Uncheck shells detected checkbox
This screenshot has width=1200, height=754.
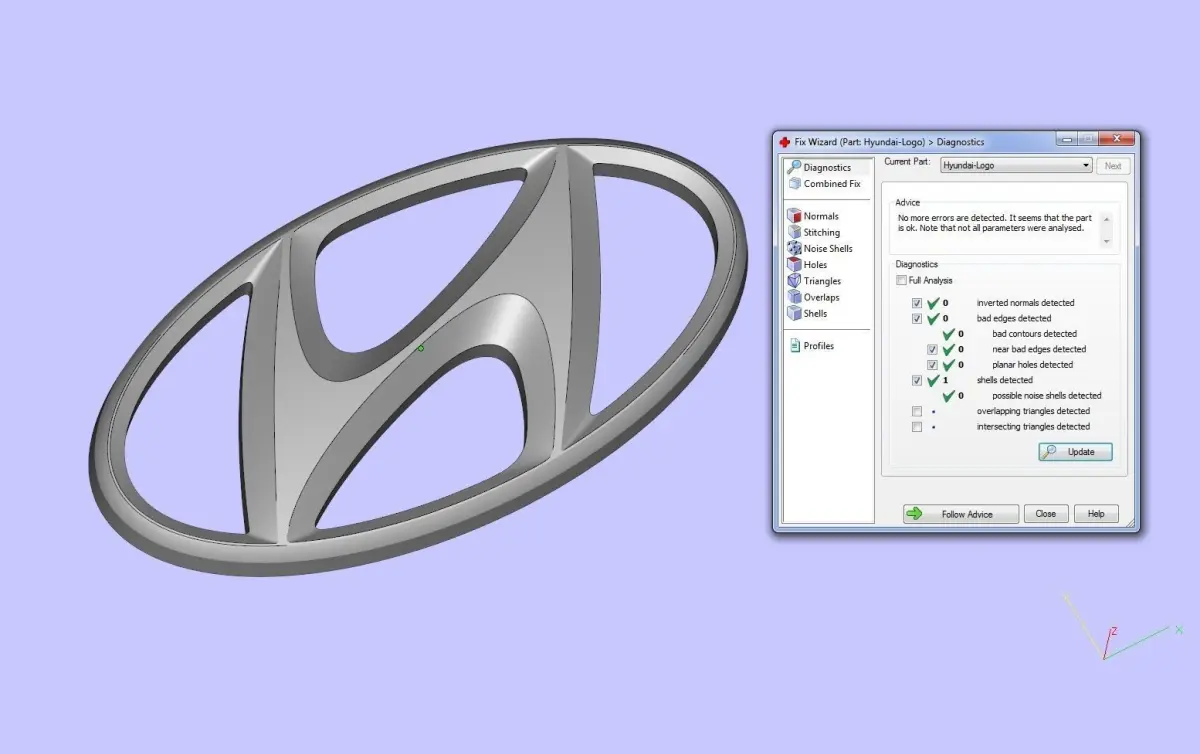click(x=917, y=381)
